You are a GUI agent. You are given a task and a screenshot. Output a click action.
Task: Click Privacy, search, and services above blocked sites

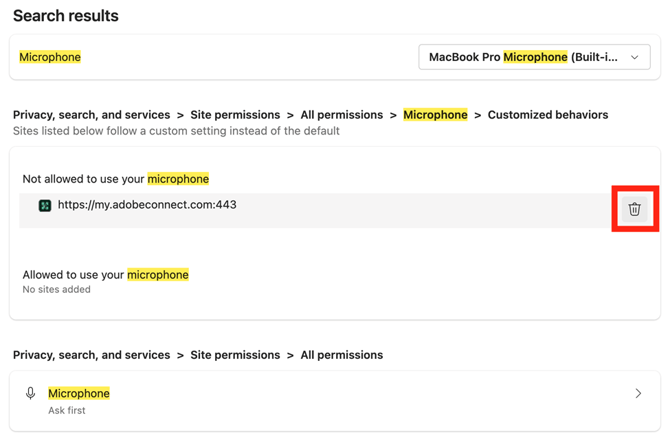tap(91, 115)
